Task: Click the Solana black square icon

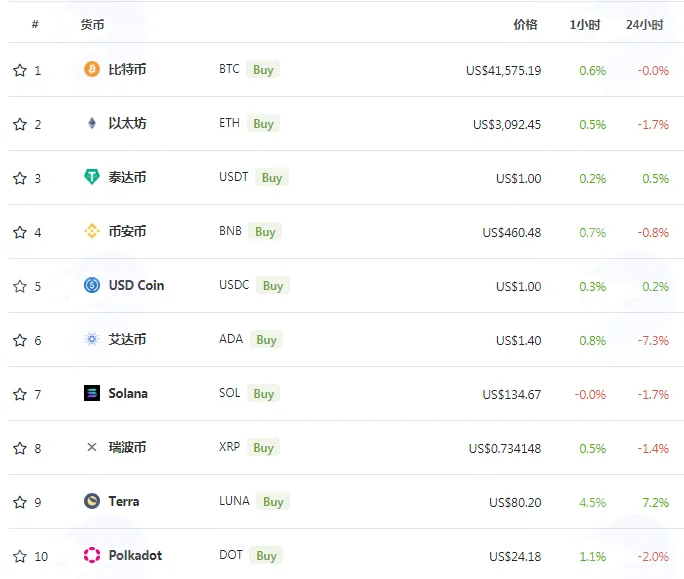Action: point(92,393)
